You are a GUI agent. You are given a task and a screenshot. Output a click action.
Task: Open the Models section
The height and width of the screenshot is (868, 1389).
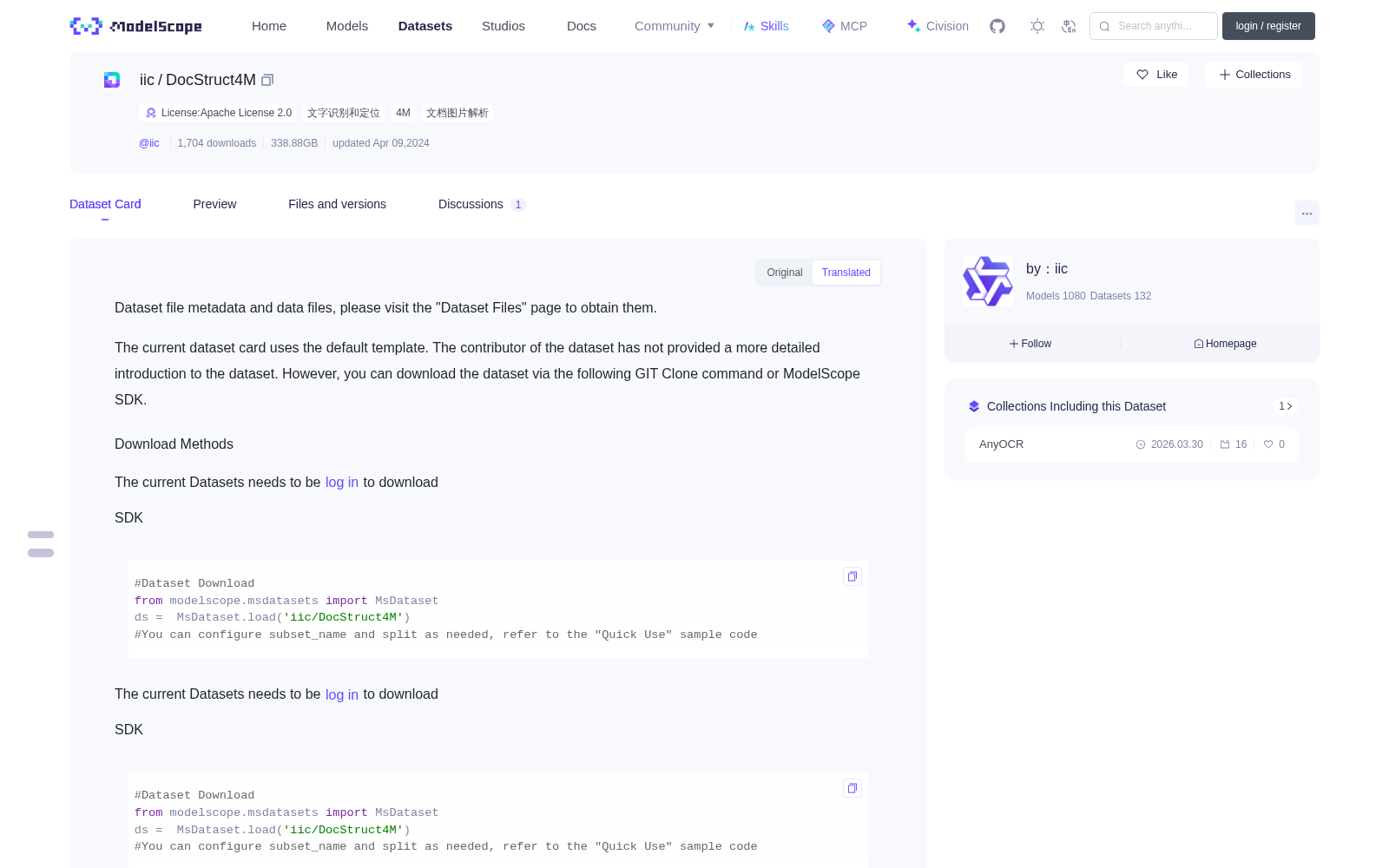(347, 26)
